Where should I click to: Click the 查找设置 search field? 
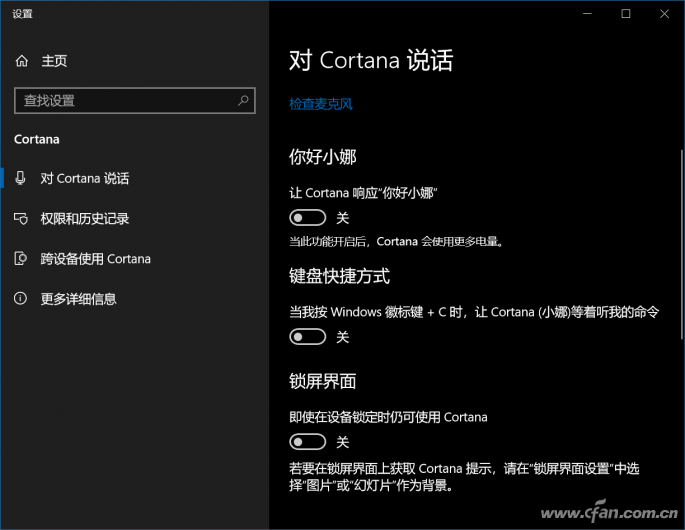point(135,100)
